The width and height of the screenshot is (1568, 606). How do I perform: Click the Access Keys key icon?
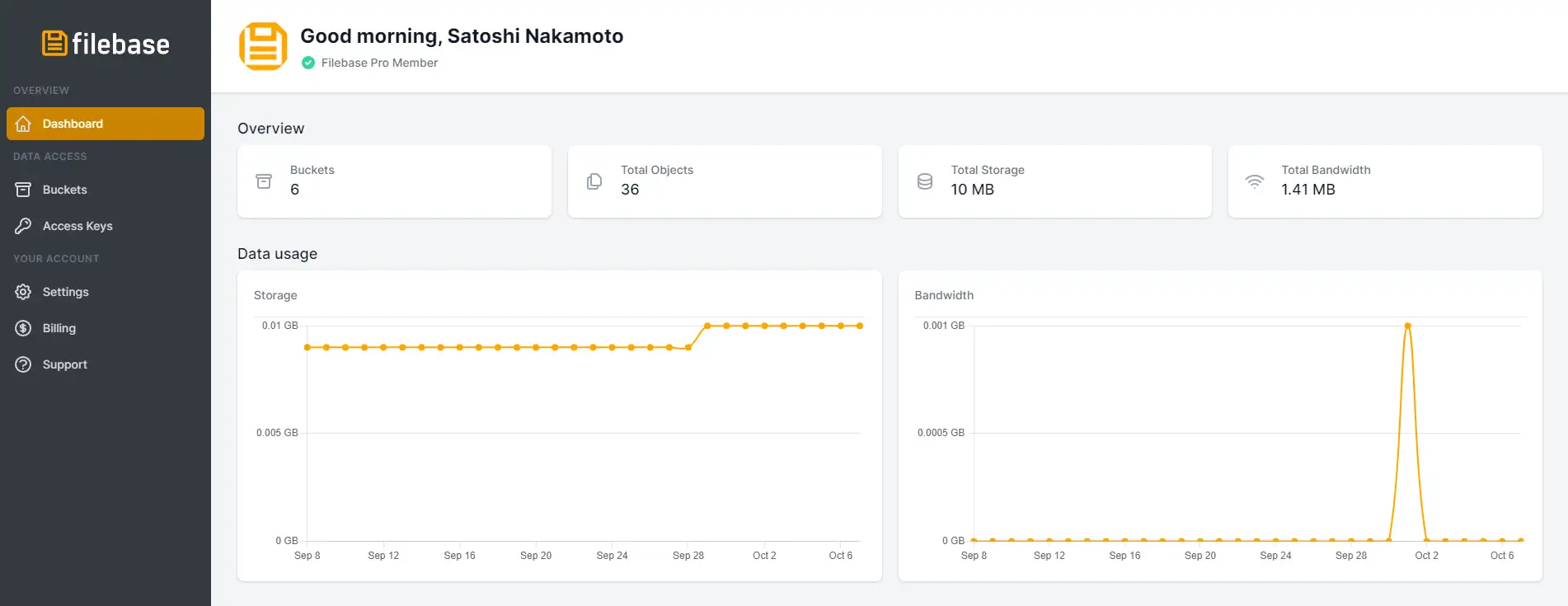pos(23,226)
